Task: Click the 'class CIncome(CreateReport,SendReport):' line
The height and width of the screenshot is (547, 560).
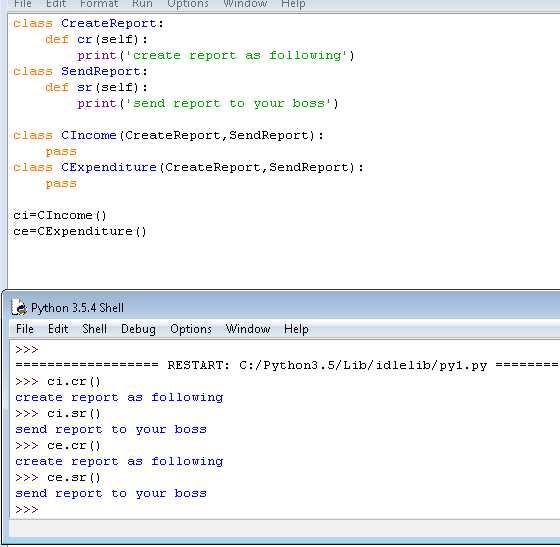Action: click(x=168, y=135)
